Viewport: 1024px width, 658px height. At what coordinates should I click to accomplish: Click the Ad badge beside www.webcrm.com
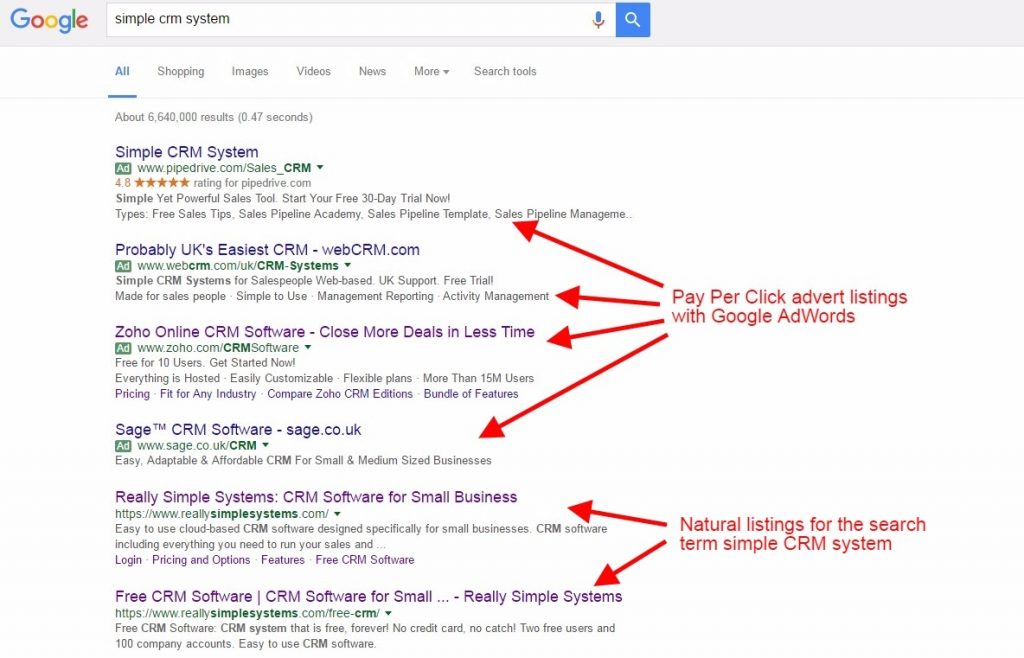pos(123,266)
